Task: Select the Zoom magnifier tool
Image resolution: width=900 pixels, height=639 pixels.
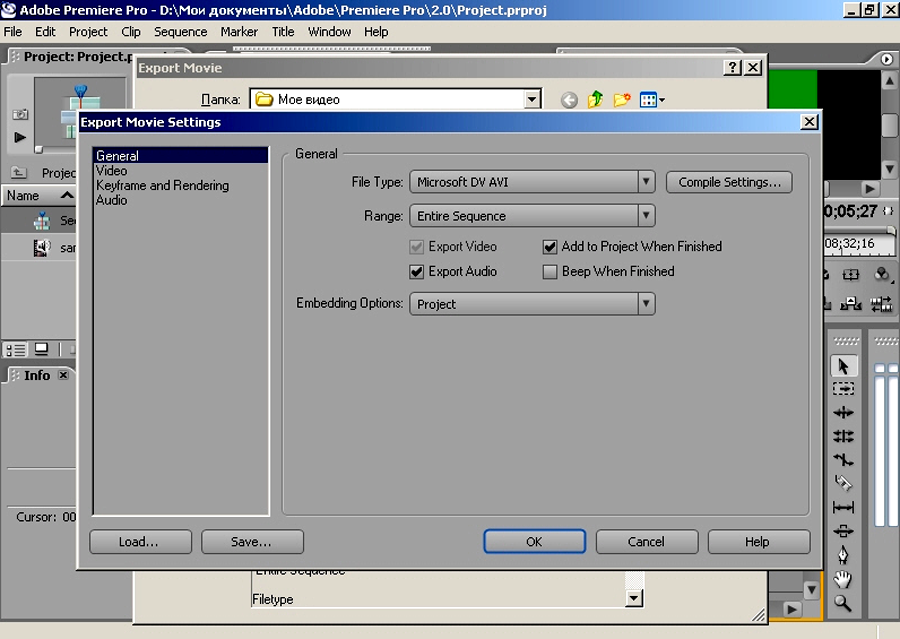Action: click(x=843, y=603)
